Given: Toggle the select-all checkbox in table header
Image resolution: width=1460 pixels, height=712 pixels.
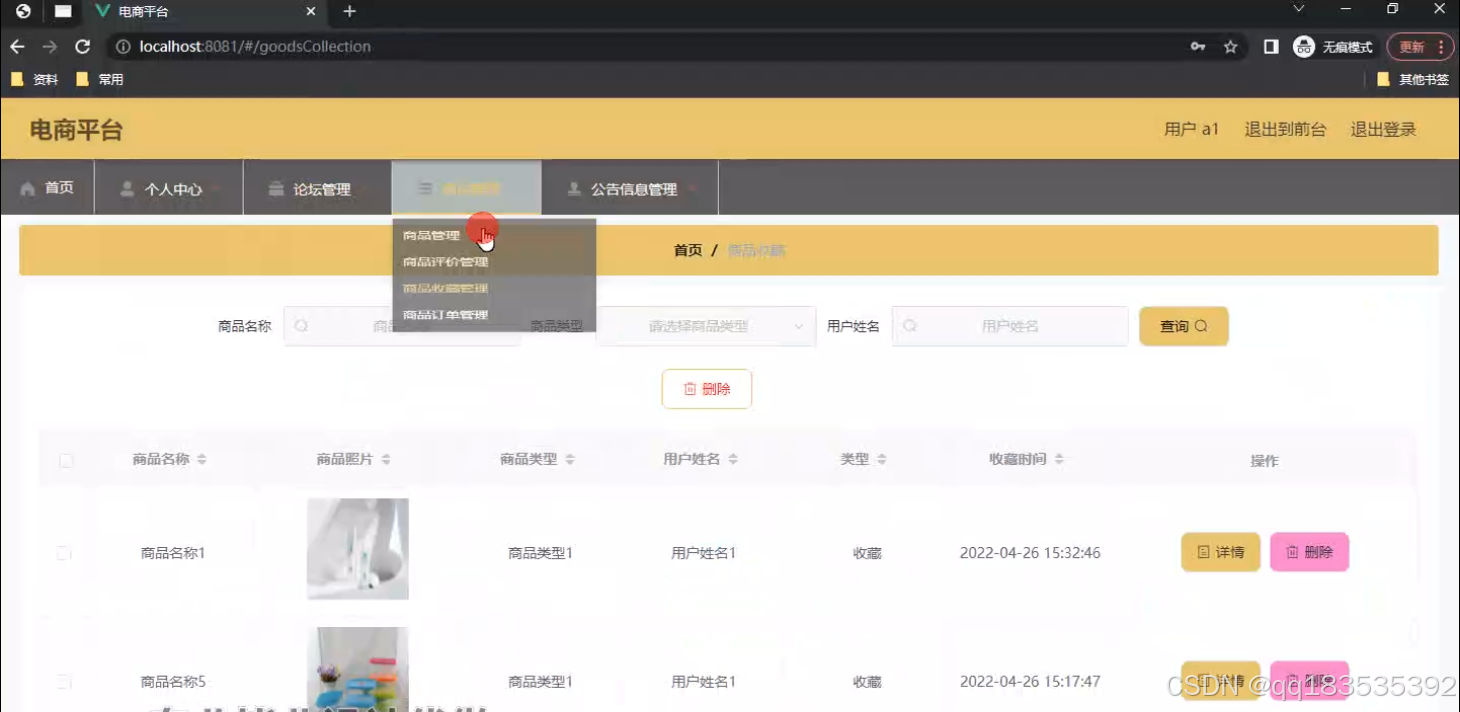Looking at the screenshot, I should click(x=65, y=459).
